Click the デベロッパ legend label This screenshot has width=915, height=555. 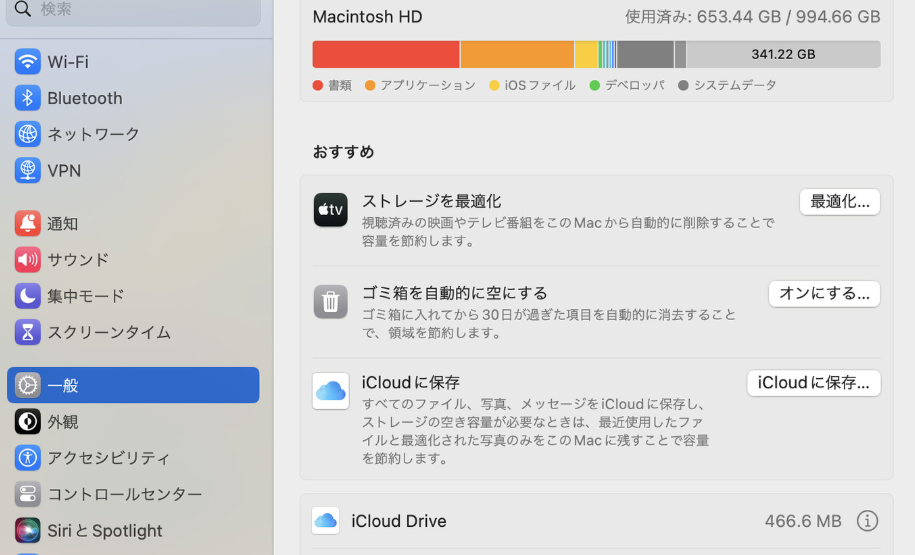pos(634,85)
